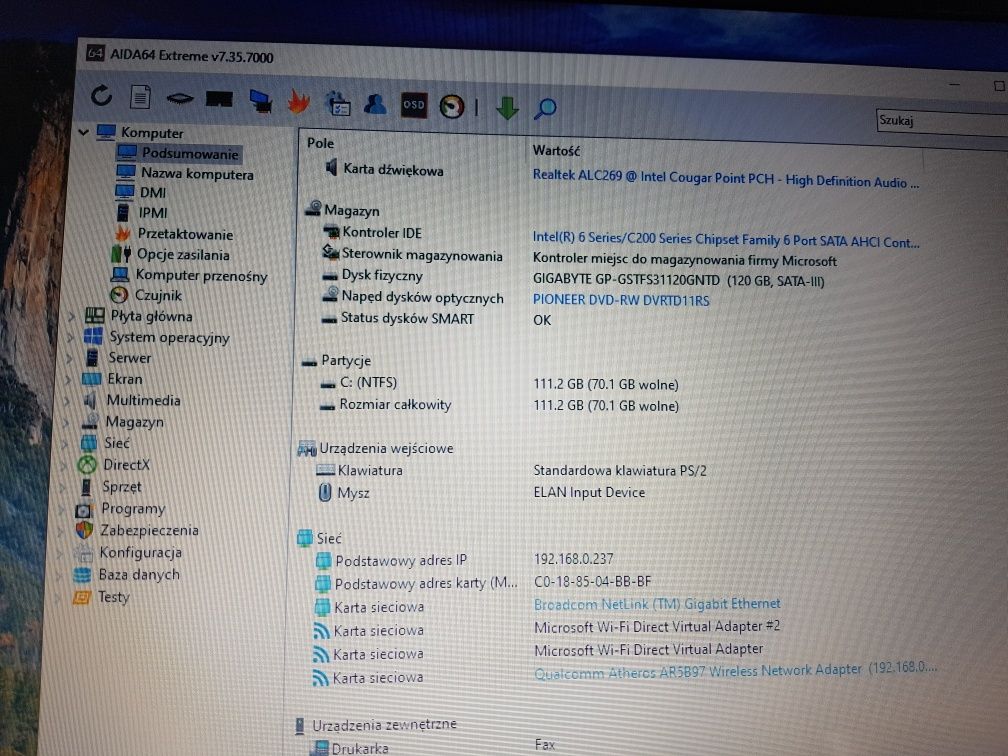
Task: Click the green download arrow icon
Action: click(507, 108)
